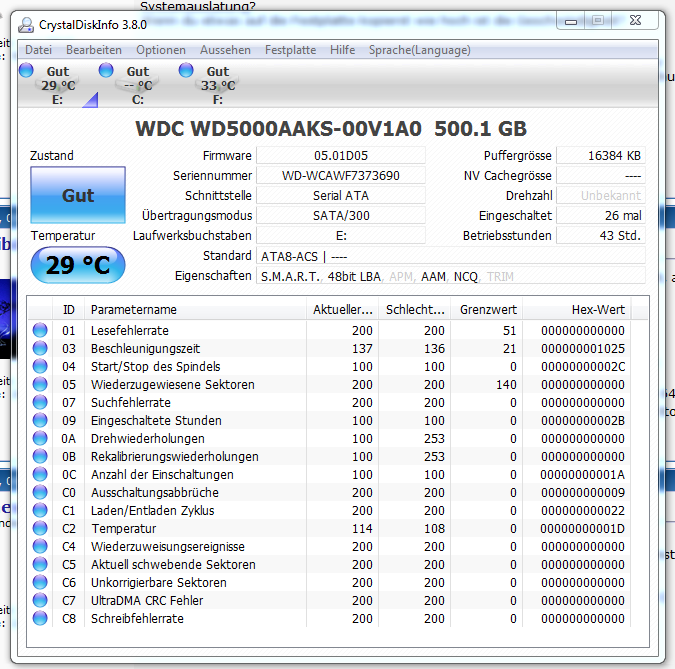The height and width of the screenshot is (669, 675).
Task: Click status orb of Suchfehlerrate row
Action: tap(40, 403)
